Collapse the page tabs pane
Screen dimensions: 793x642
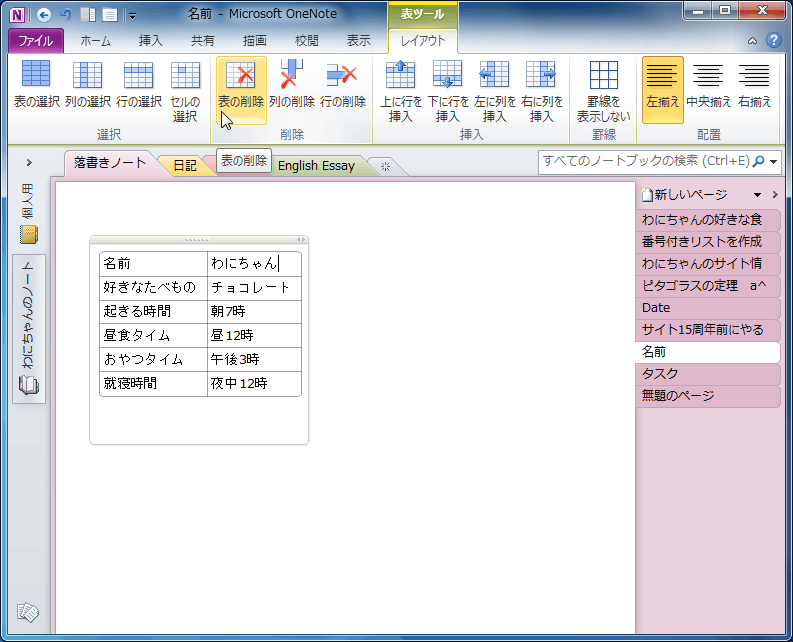[775, 195]
